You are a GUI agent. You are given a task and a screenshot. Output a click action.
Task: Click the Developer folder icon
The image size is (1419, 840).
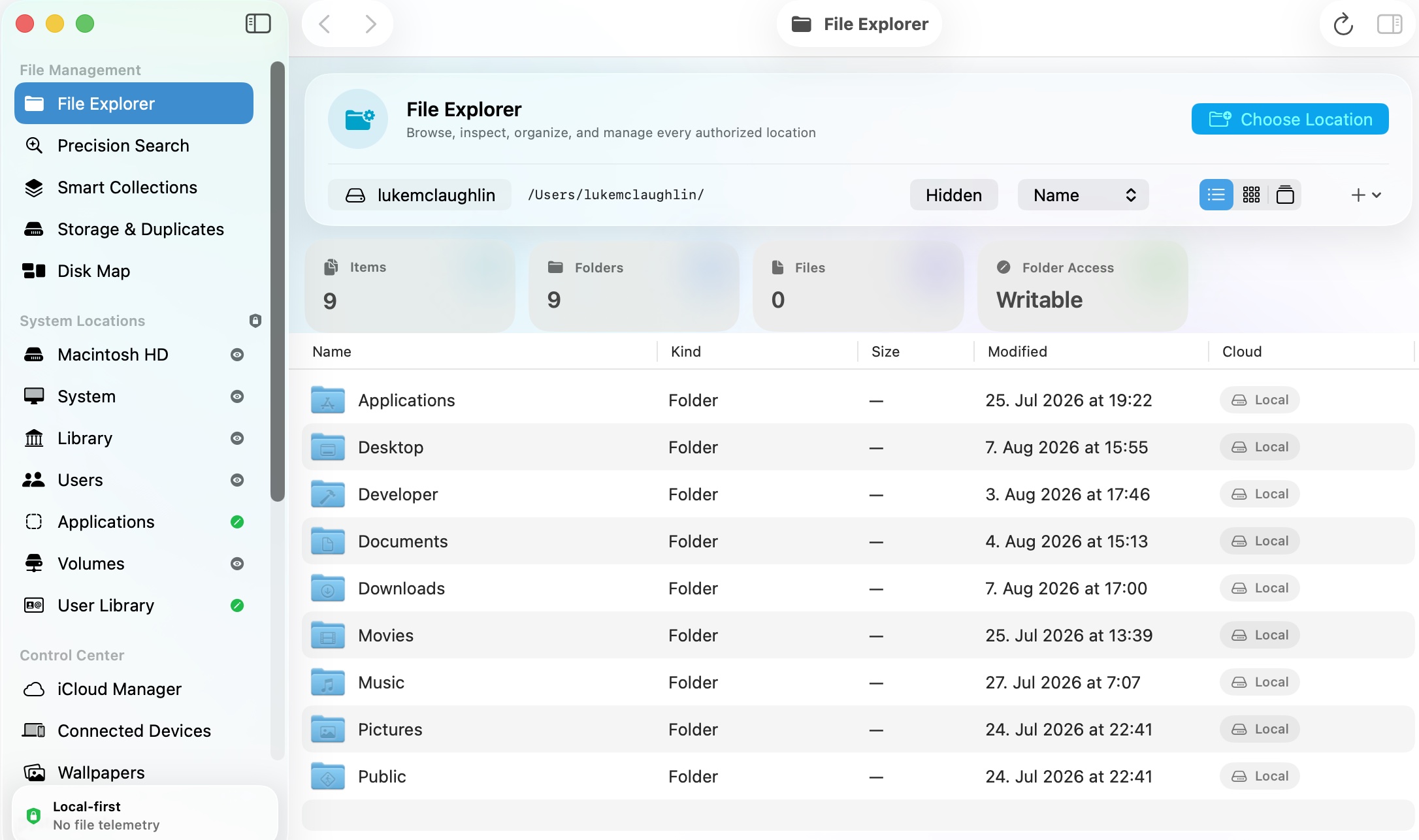[x=328, y=494]
